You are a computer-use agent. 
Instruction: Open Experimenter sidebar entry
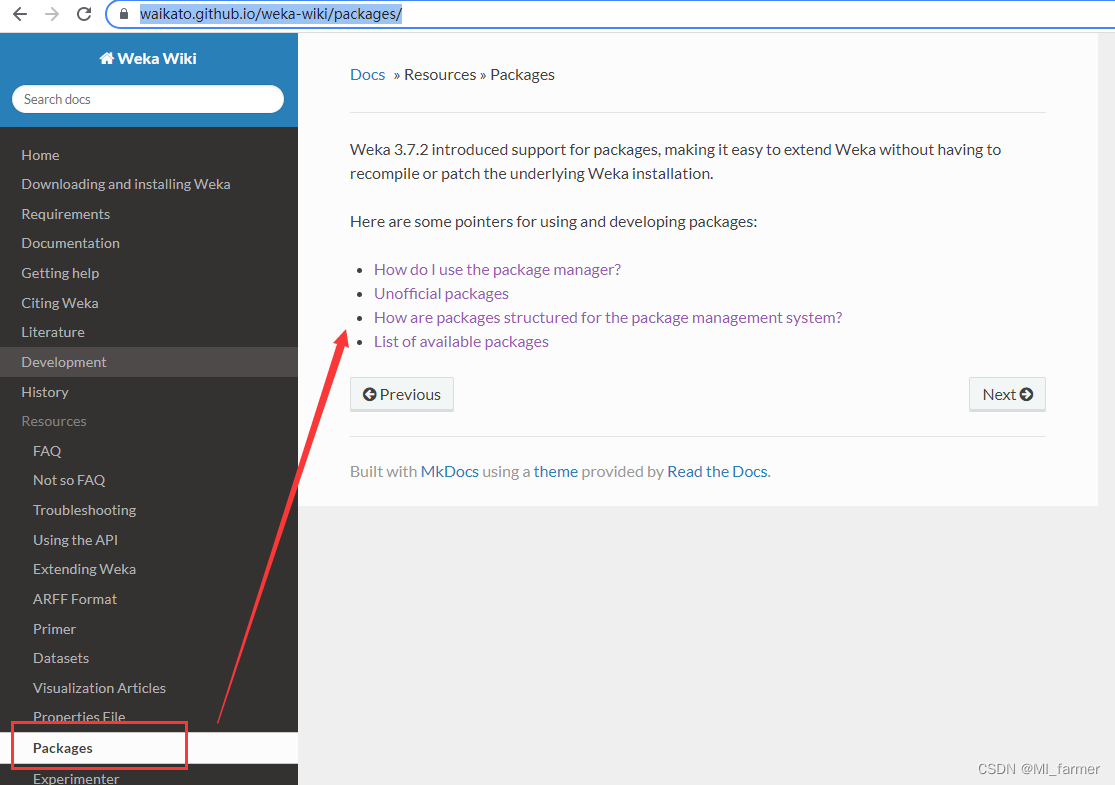coord(76,778)
